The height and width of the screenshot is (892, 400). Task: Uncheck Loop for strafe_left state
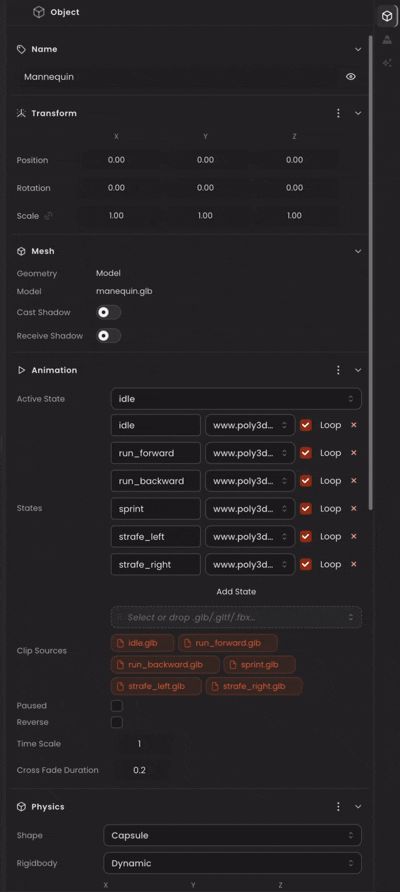[306, 536]
